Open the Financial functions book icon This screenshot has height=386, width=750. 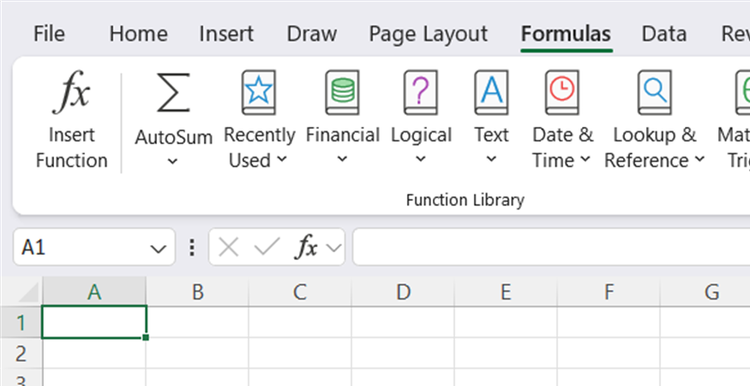tap(342, 92)
